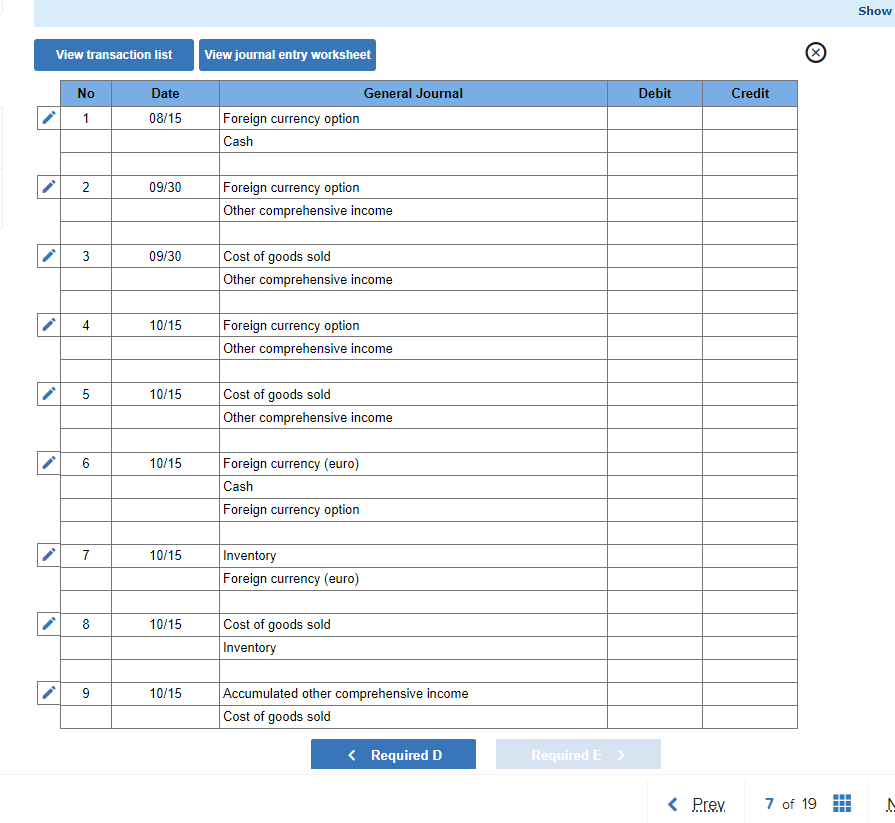The width and height of the screenshot is (895, 823).
Task: Select entry 7 Foreign currency (euro) row
Action: tap(413, 579)
